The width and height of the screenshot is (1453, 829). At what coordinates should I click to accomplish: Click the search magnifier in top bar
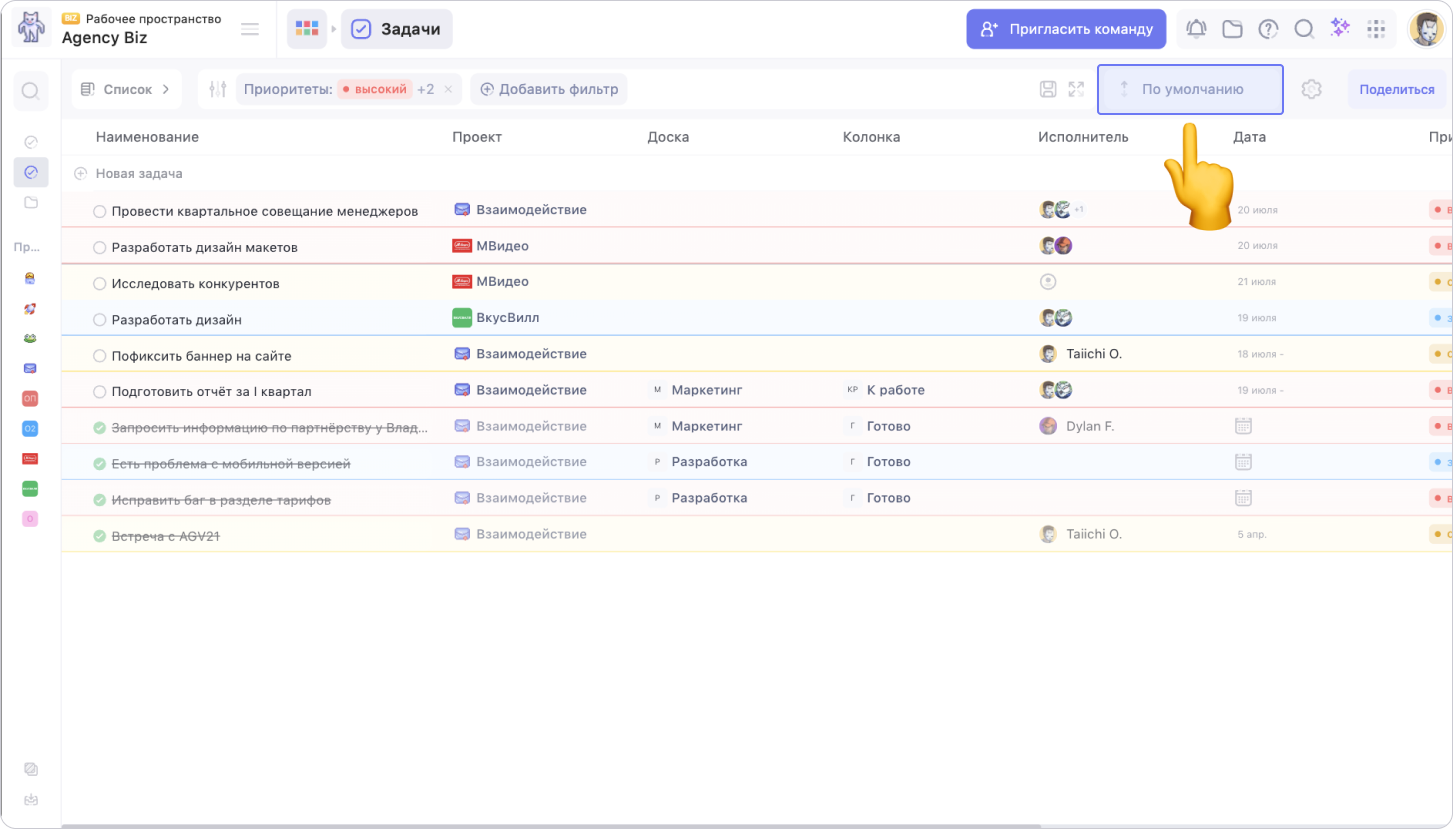(1304, 29)
